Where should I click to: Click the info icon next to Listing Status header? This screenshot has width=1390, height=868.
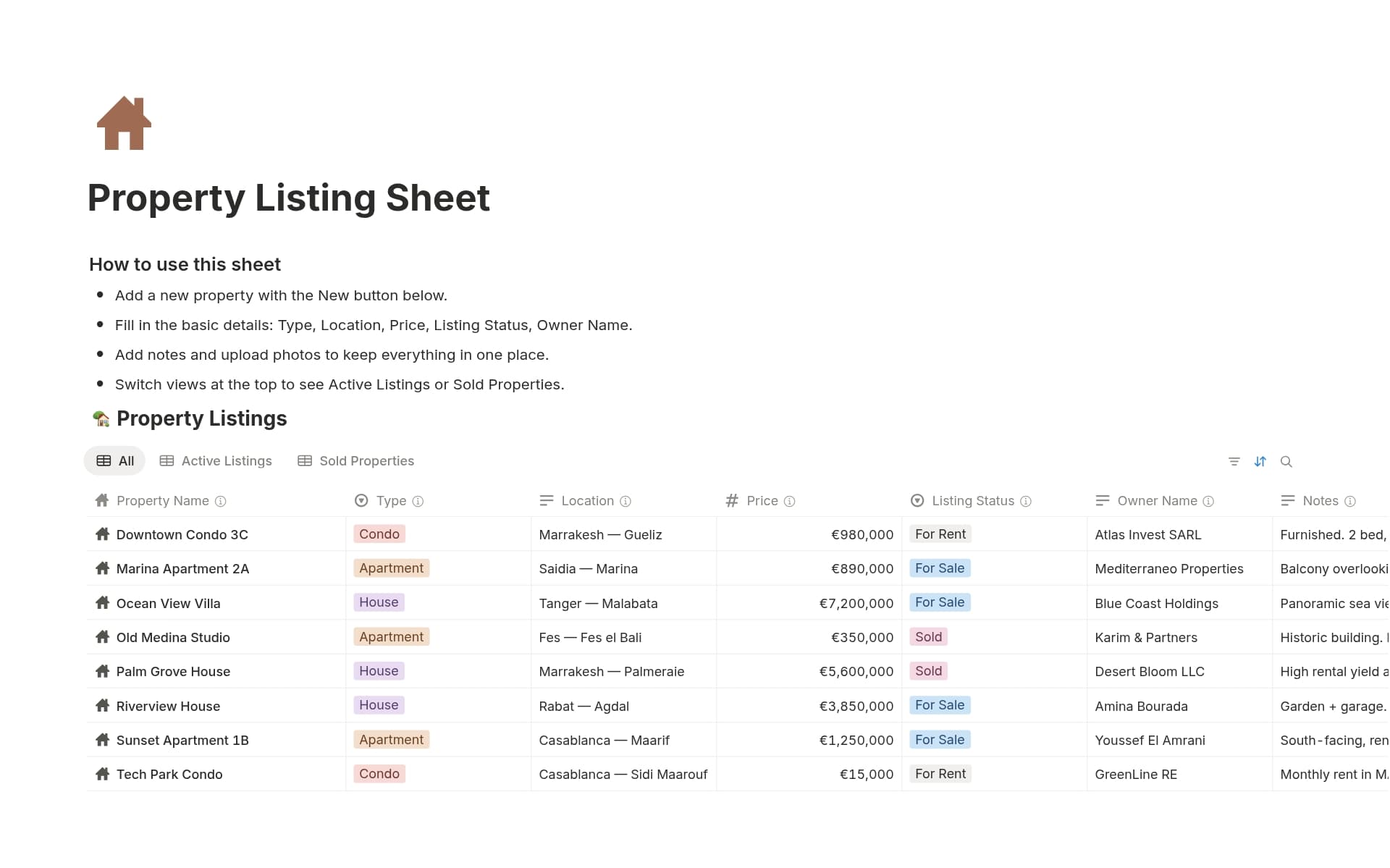pos(1026,500)
